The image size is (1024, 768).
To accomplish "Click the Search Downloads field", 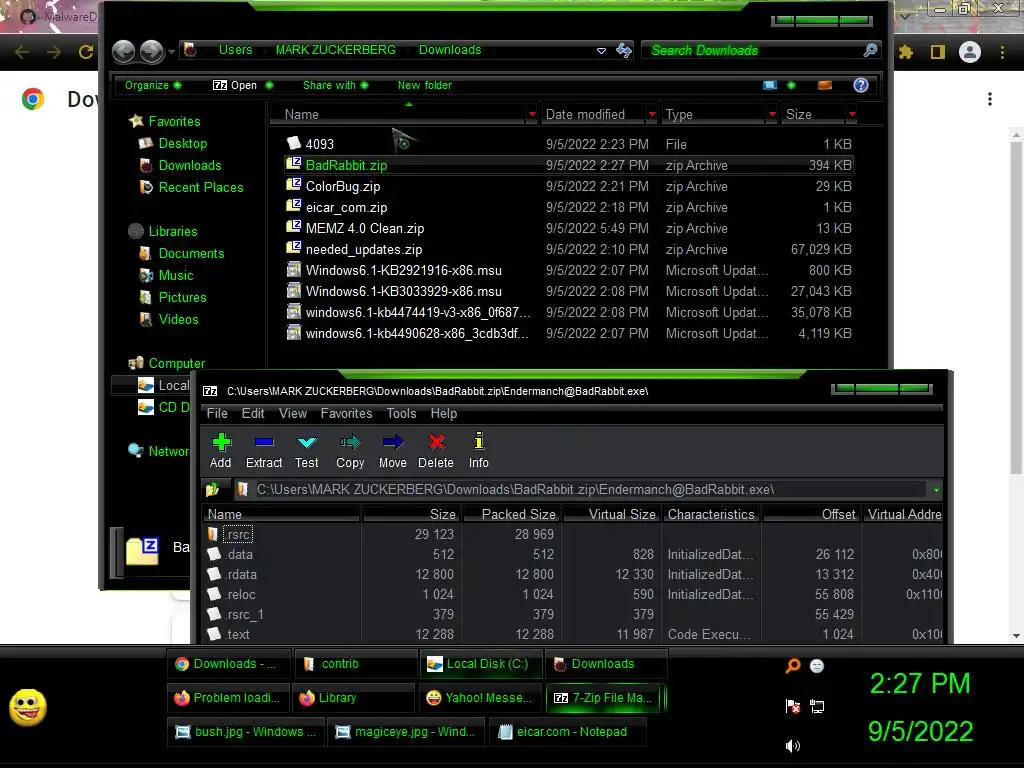I will pos(753,50).
